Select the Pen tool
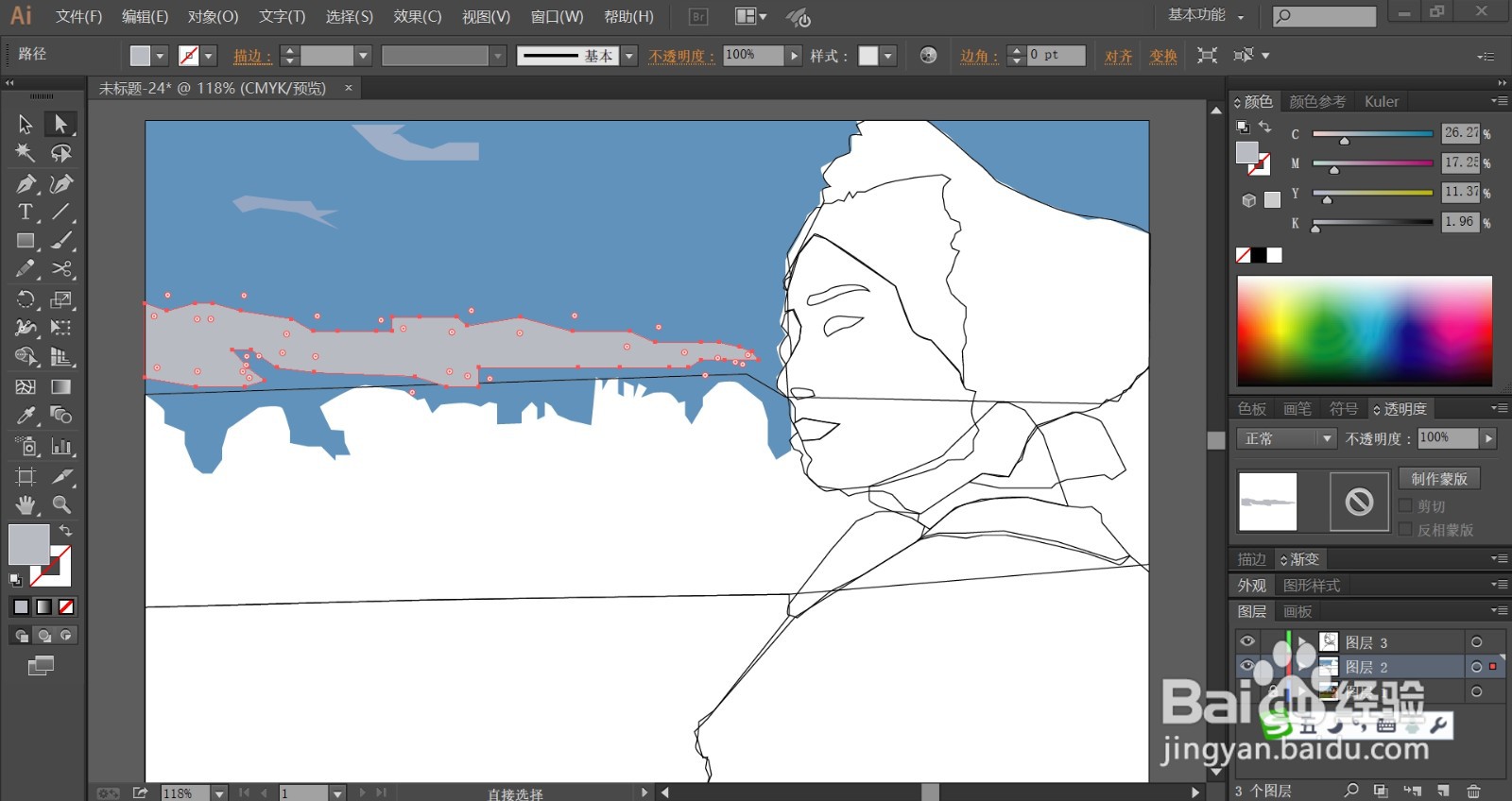The width and height of the screenshot is (1512, 801). pos(26,183)
